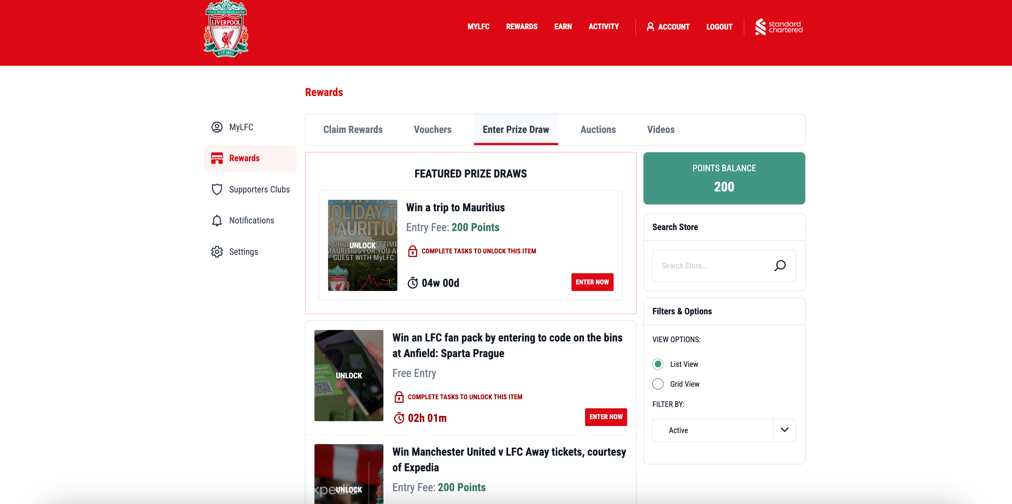Open Supporters Clubs in the left sidebar

(x=250, y=190)
